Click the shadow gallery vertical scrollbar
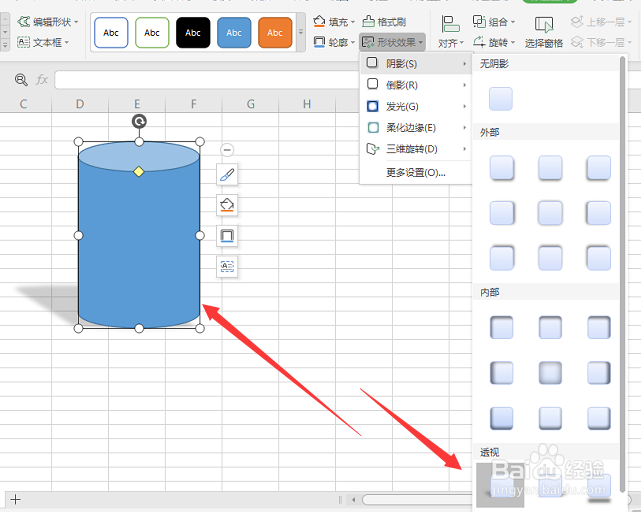Viewport: 641px width, 512px height. click(x=623, y=274)
